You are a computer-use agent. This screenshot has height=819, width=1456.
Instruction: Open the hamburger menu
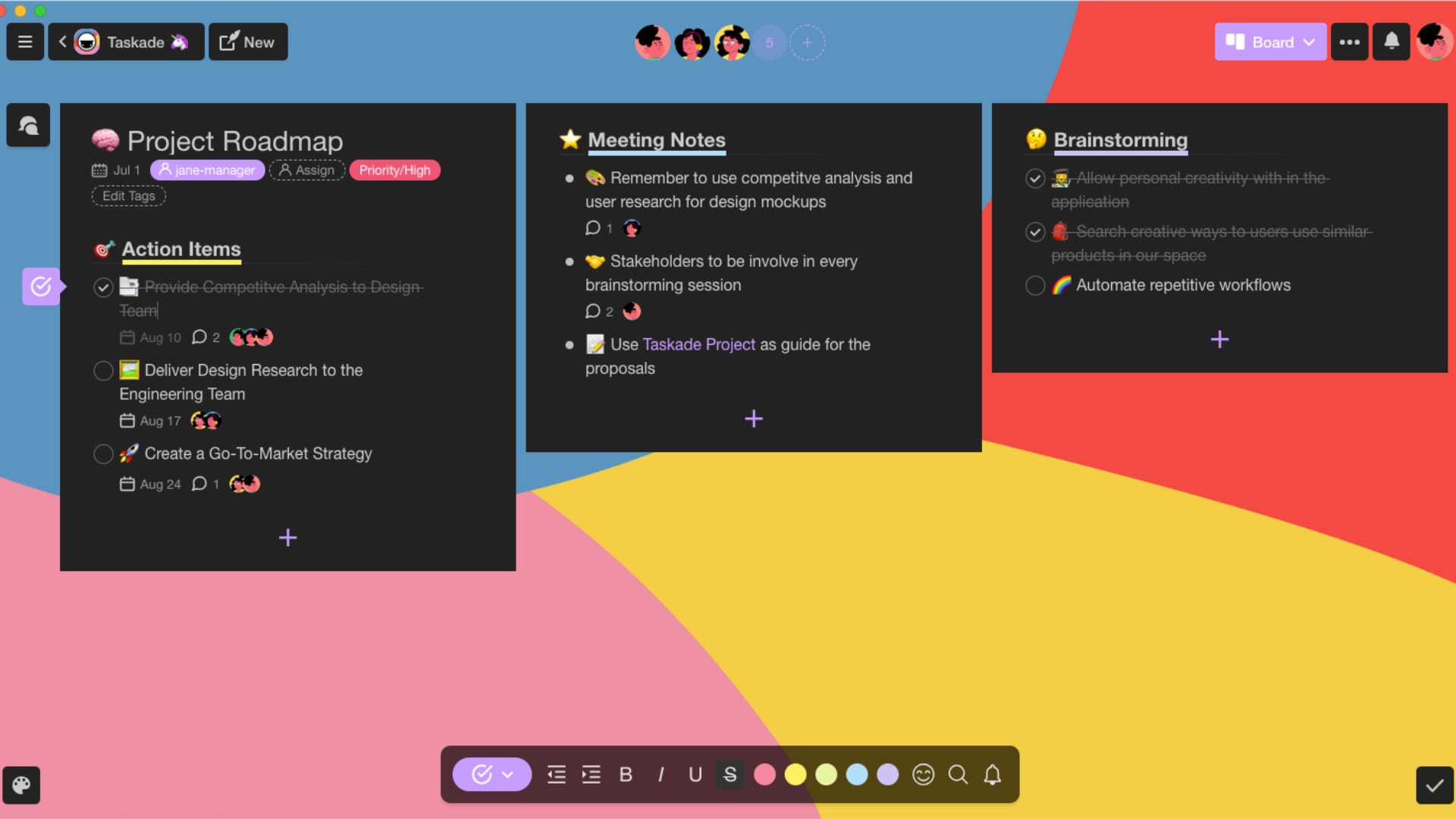(x=25, y=42)
